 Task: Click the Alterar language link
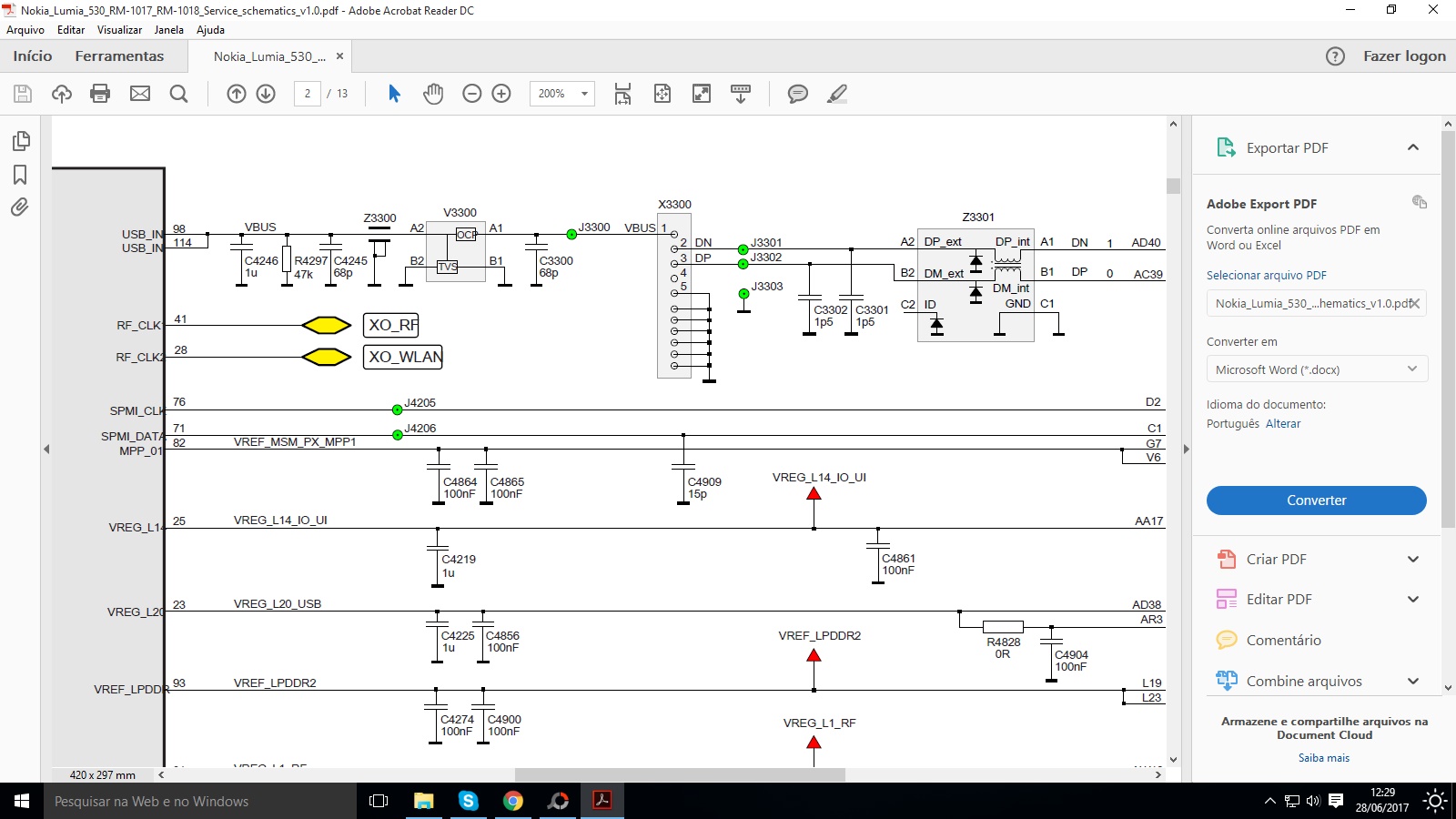[1283, 424]
